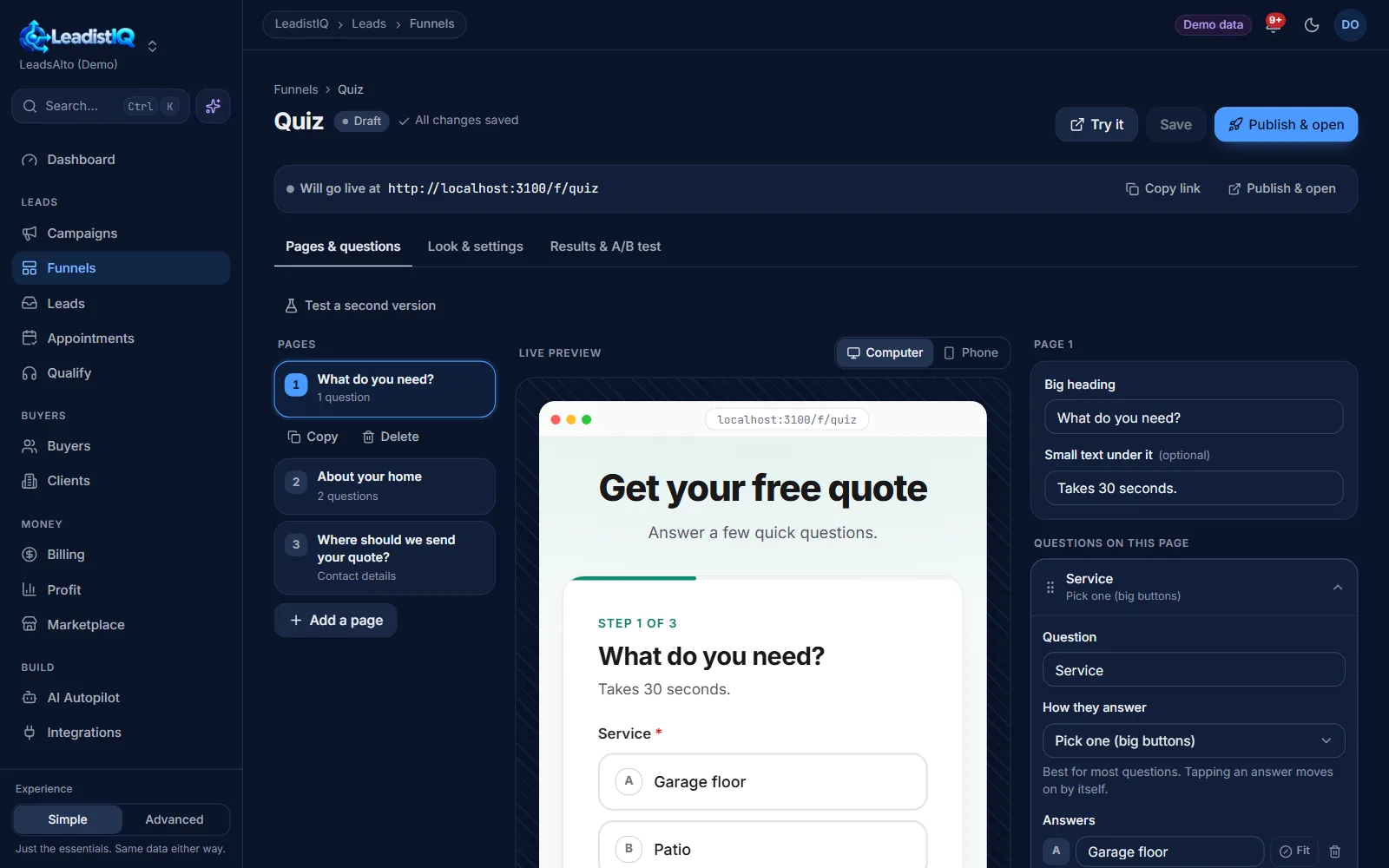1389x868 pixels.
Task: Delete the Garage floor answer
Action: [x=1335, y=852]
